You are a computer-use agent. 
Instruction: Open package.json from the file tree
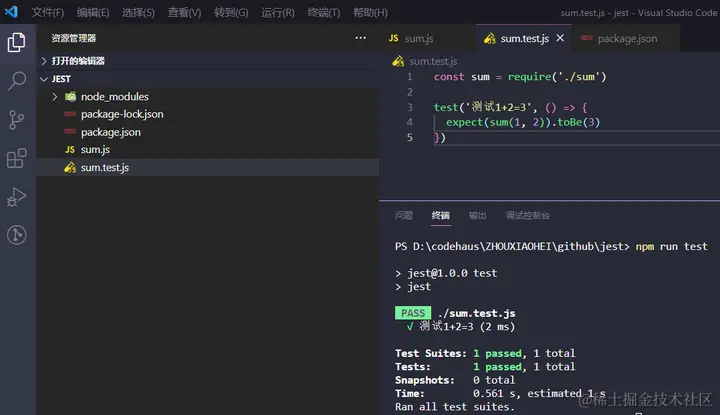click(x=111, y=132)
